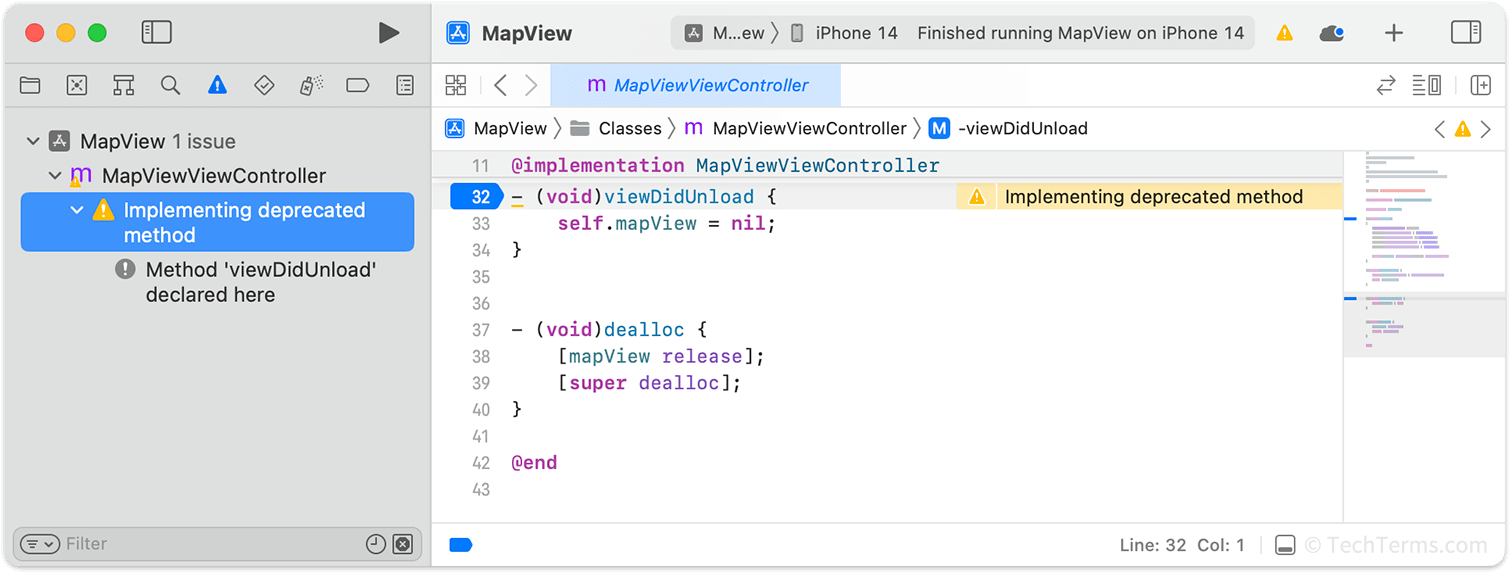Click the MapView app icon in toolbar
The image size is (1511, 574).
458,33
